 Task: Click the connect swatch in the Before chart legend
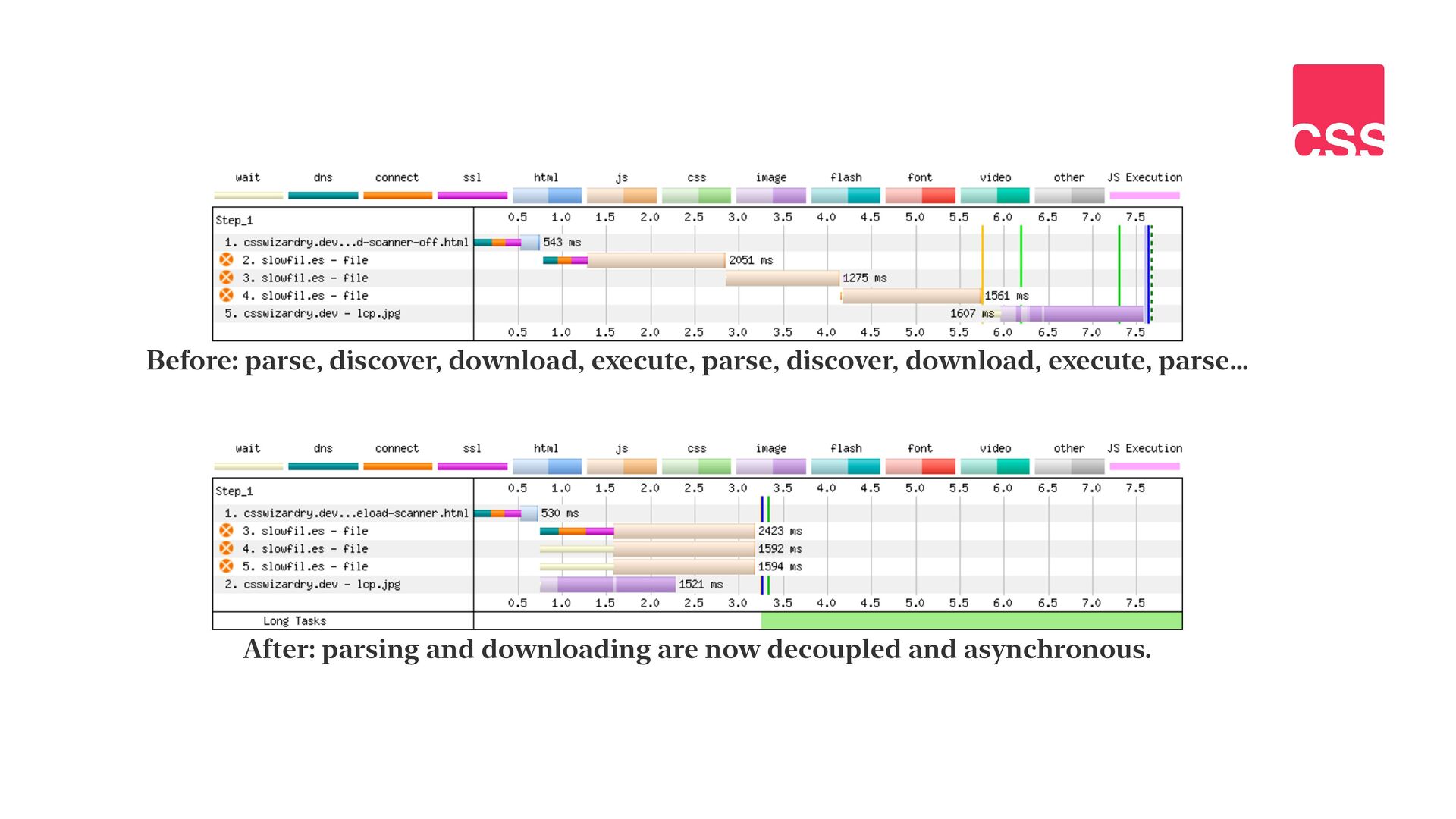[397, 196]
